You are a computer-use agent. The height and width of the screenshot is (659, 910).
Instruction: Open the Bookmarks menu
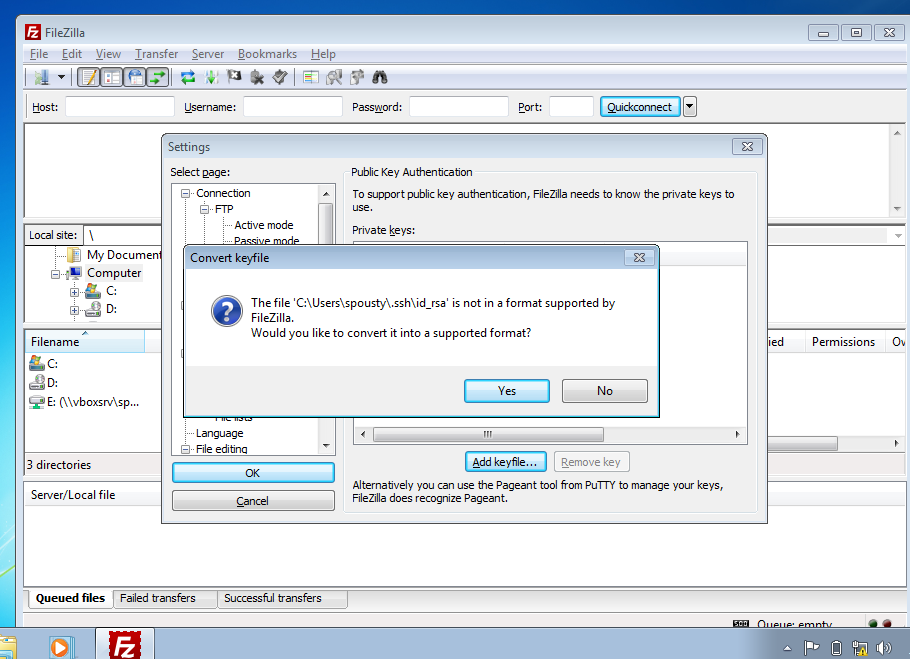tap(267, 54)
